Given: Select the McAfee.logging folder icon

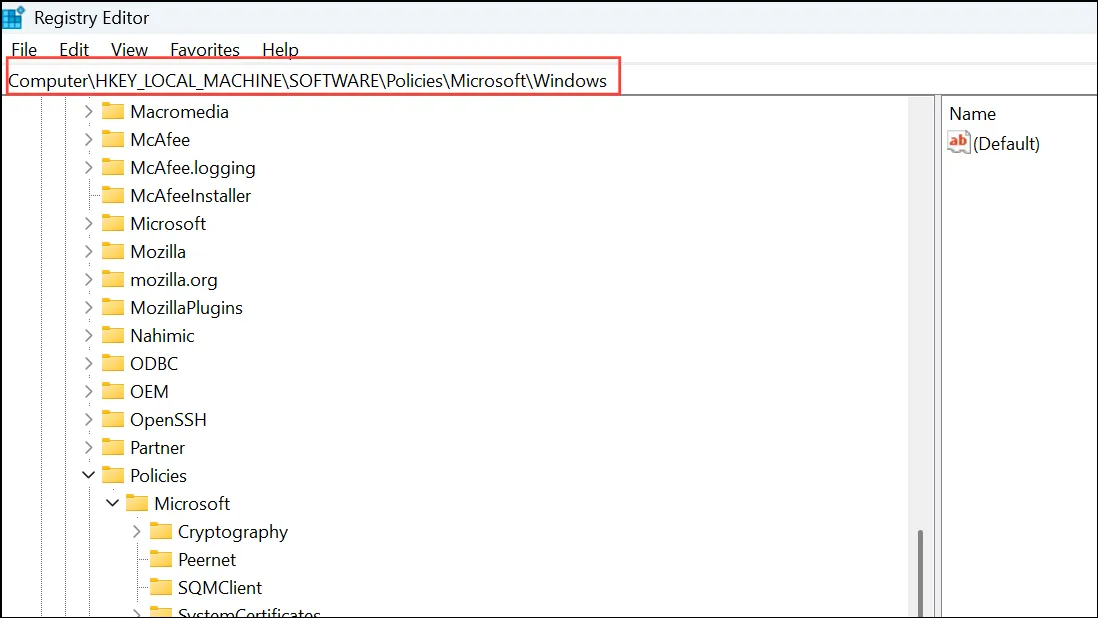Looking at the screenshot, I should [x=113, y=167].
